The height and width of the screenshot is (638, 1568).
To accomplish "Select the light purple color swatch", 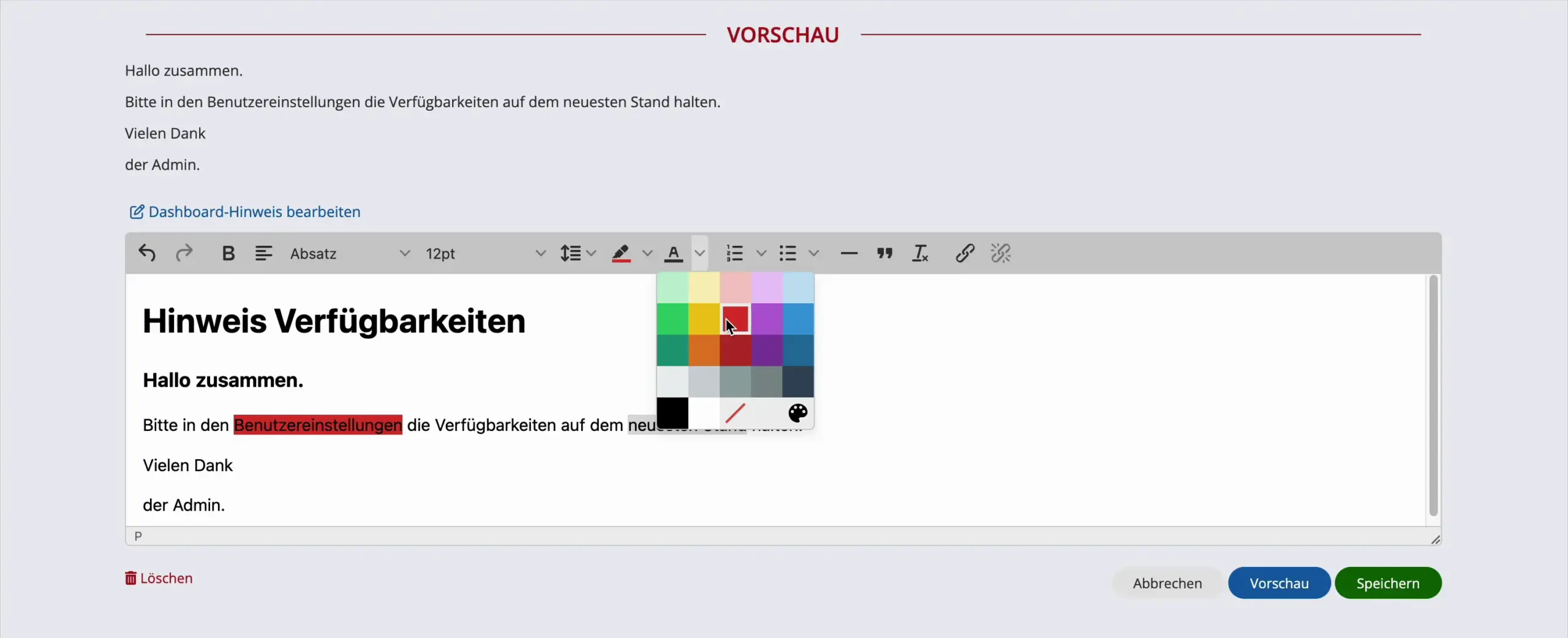I will click(x=766, y=288).
